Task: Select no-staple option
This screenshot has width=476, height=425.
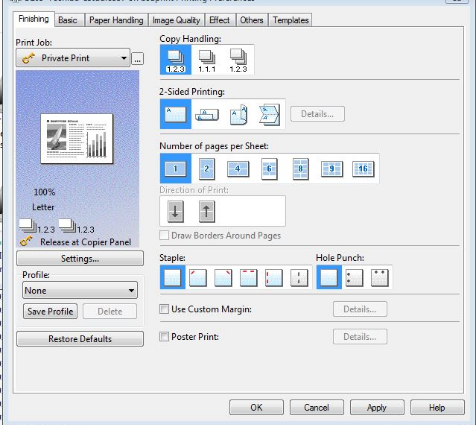Action: pos(173,277)
